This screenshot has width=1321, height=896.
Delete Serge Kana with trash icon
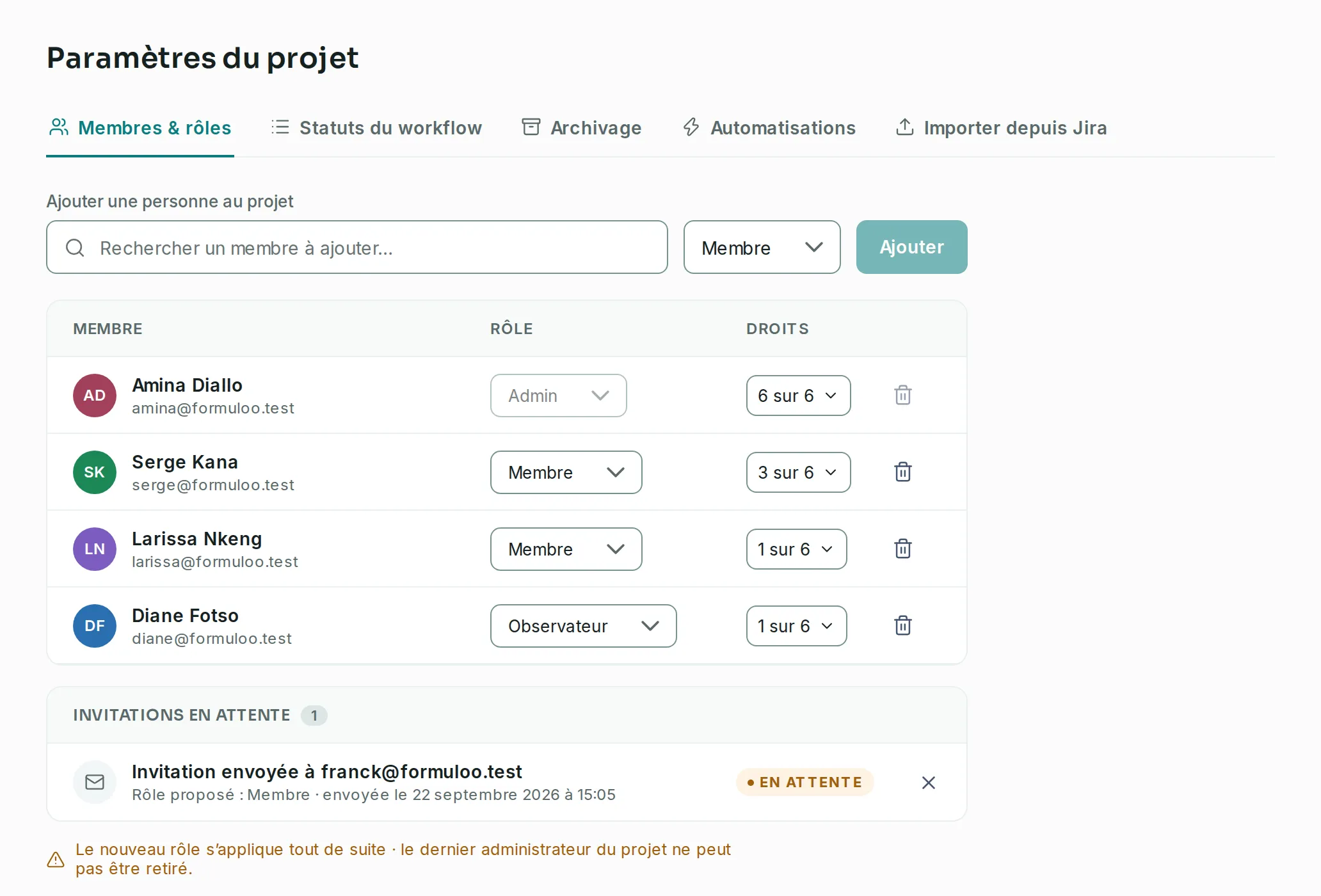pyautogui.click(x=902, y=472)
